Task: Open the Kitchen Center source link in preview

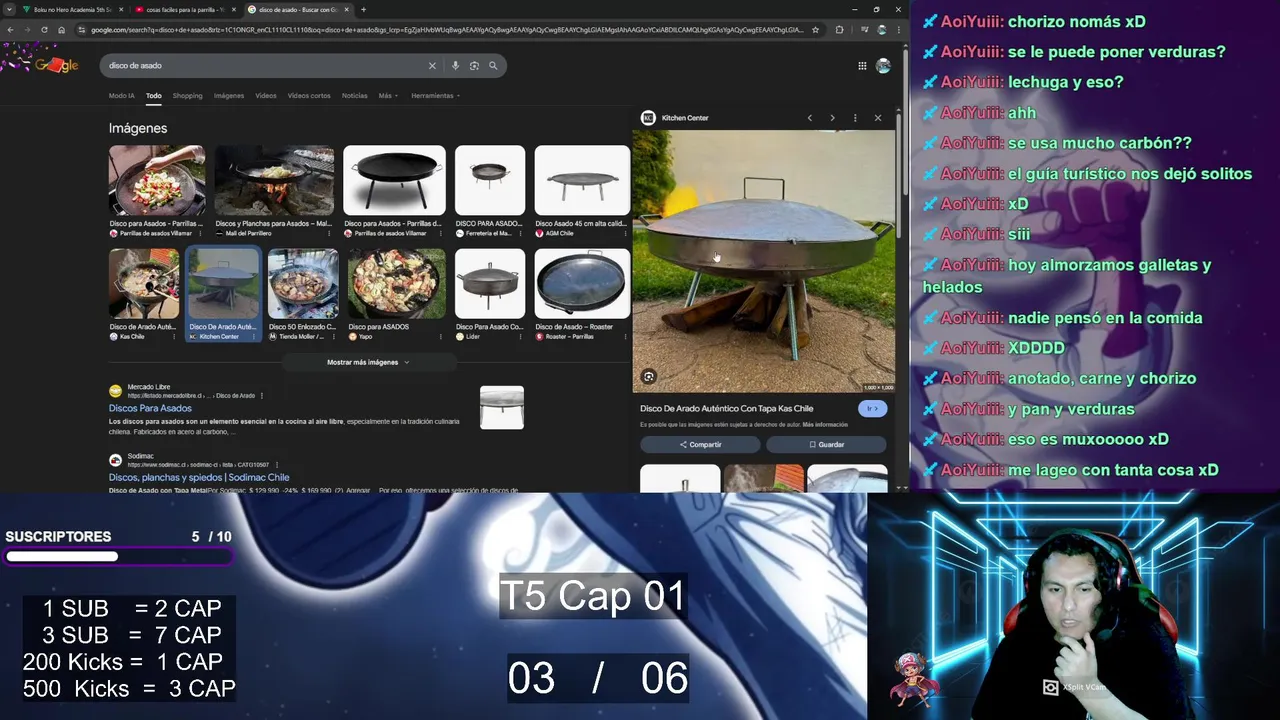Action: (x=675, y=118)
